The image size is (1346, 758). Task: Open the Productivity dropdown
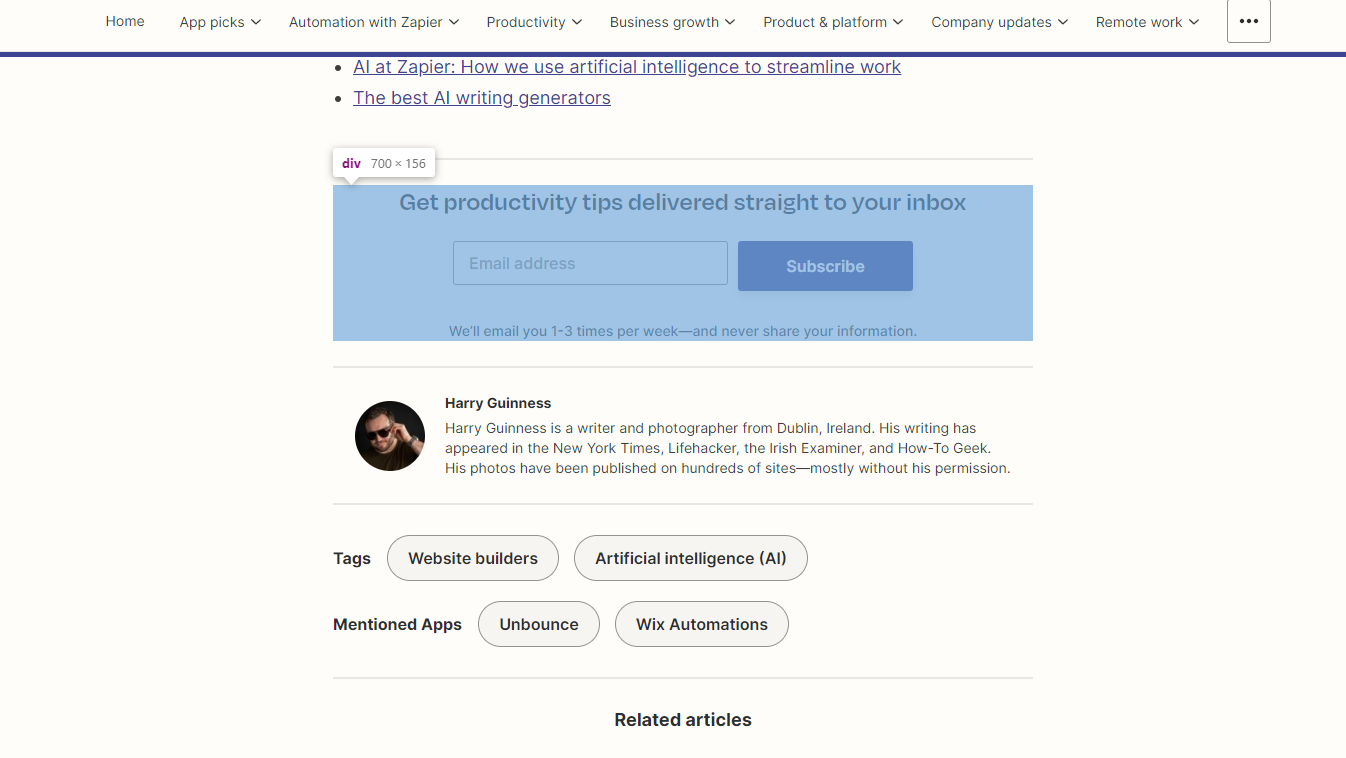click(x=533, y=21)
